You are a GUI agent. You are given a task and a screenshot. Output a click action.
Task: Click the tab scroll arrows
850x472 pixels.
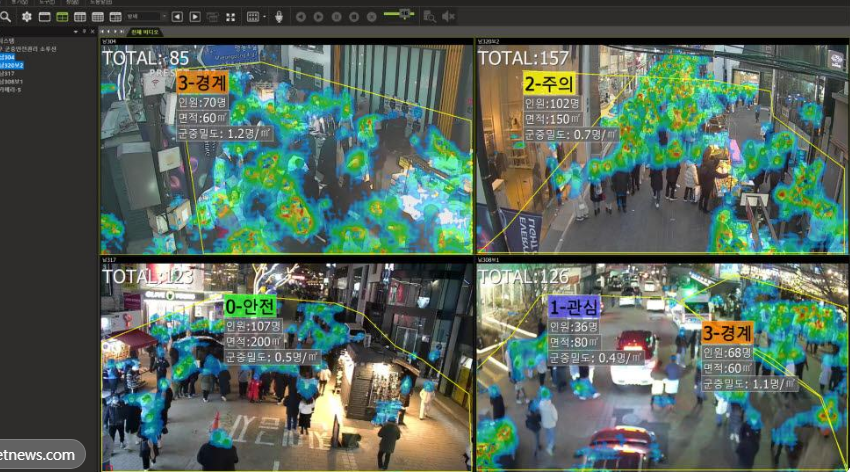(x=112, y=32)
